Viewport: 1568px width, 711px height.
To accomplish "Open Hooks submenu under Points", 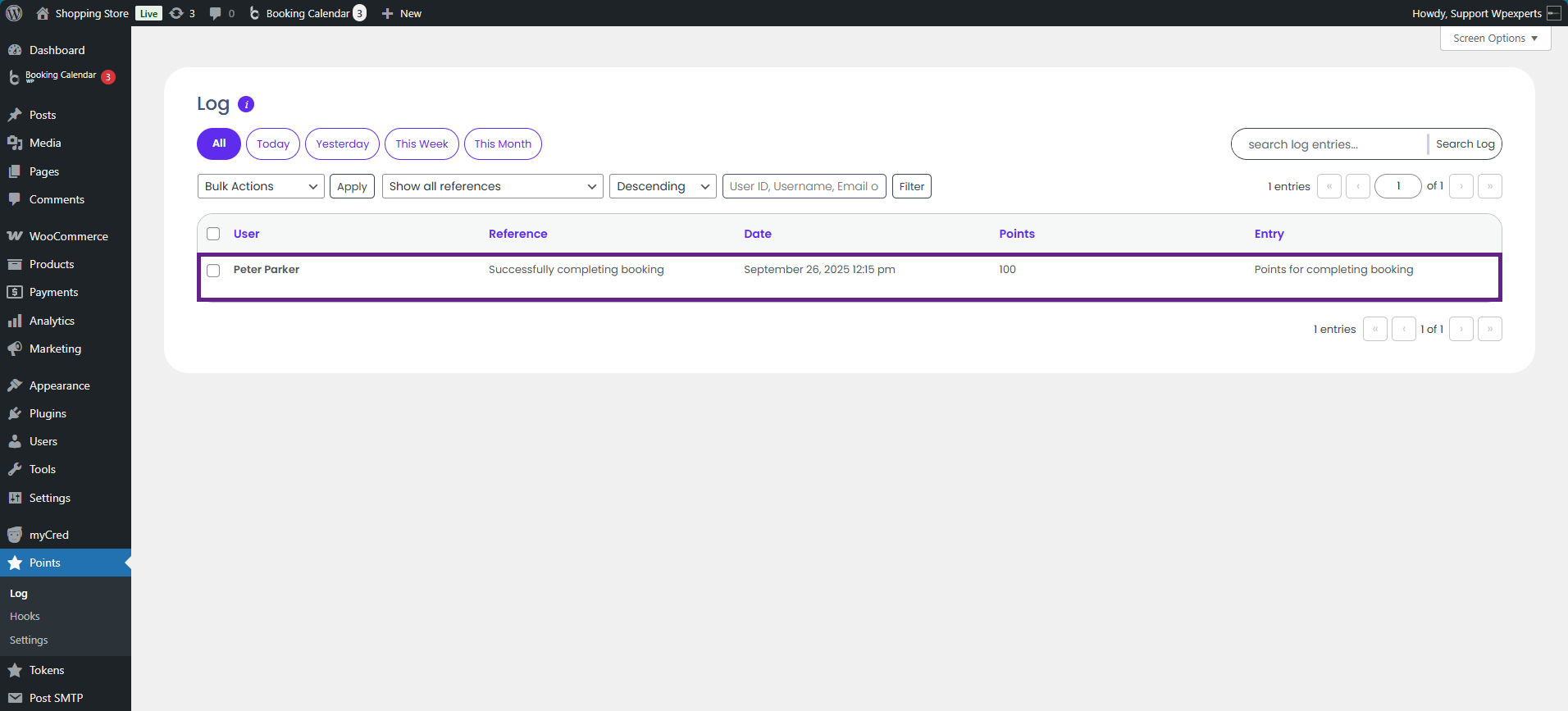I will pos(25,617).
